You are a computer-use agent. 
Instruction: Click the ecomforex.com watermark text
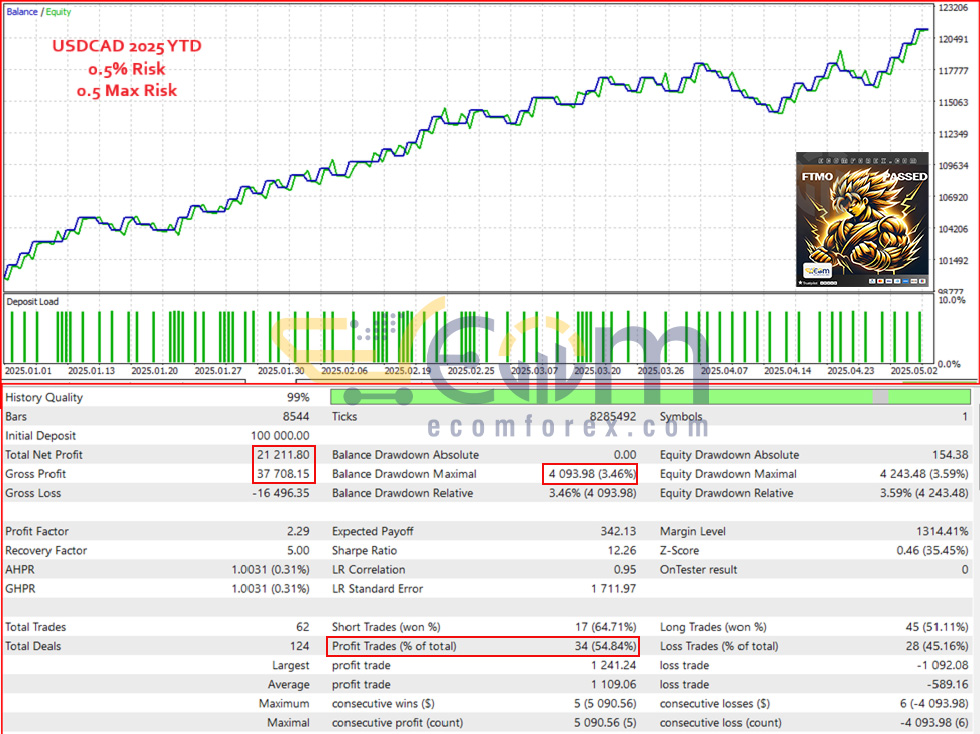coord(568,427)
